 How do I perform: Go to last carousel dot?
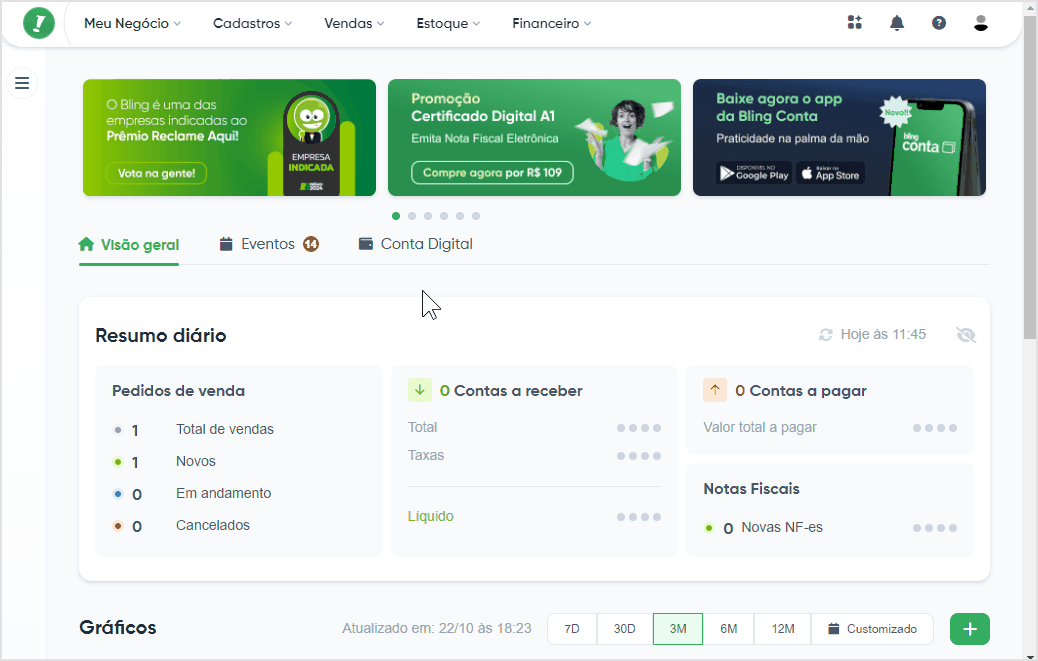click(x=476, y=216)
